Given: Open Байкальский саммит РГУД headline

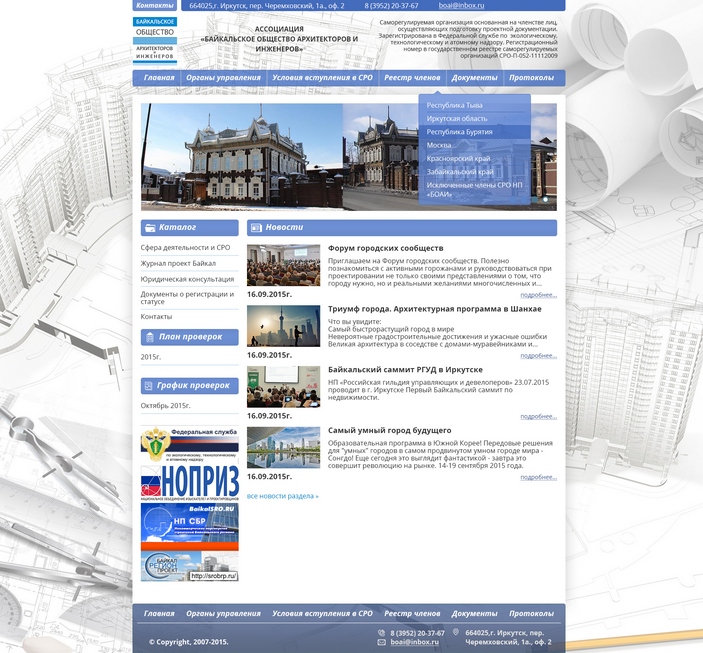Looking at the screenshot, I should pyautogui.click(x=405, y=370).
